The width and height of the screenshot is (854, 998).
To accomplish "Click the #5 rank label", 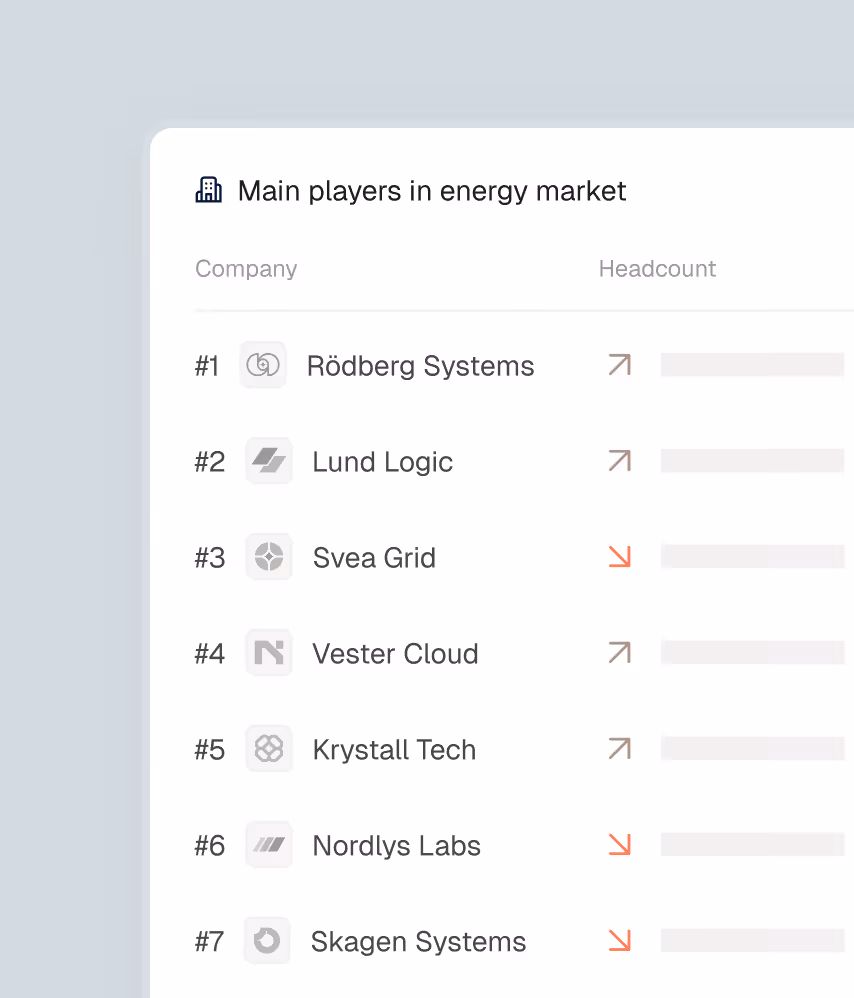I will (x=210, y=750).
